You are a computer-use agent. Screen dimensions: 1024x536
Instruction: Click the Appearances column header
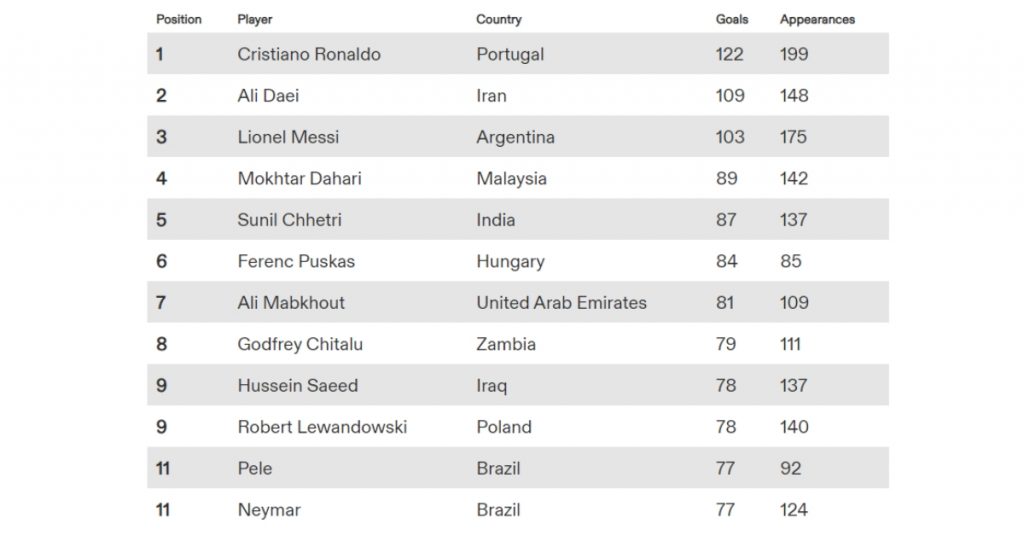tap(817, 20)
